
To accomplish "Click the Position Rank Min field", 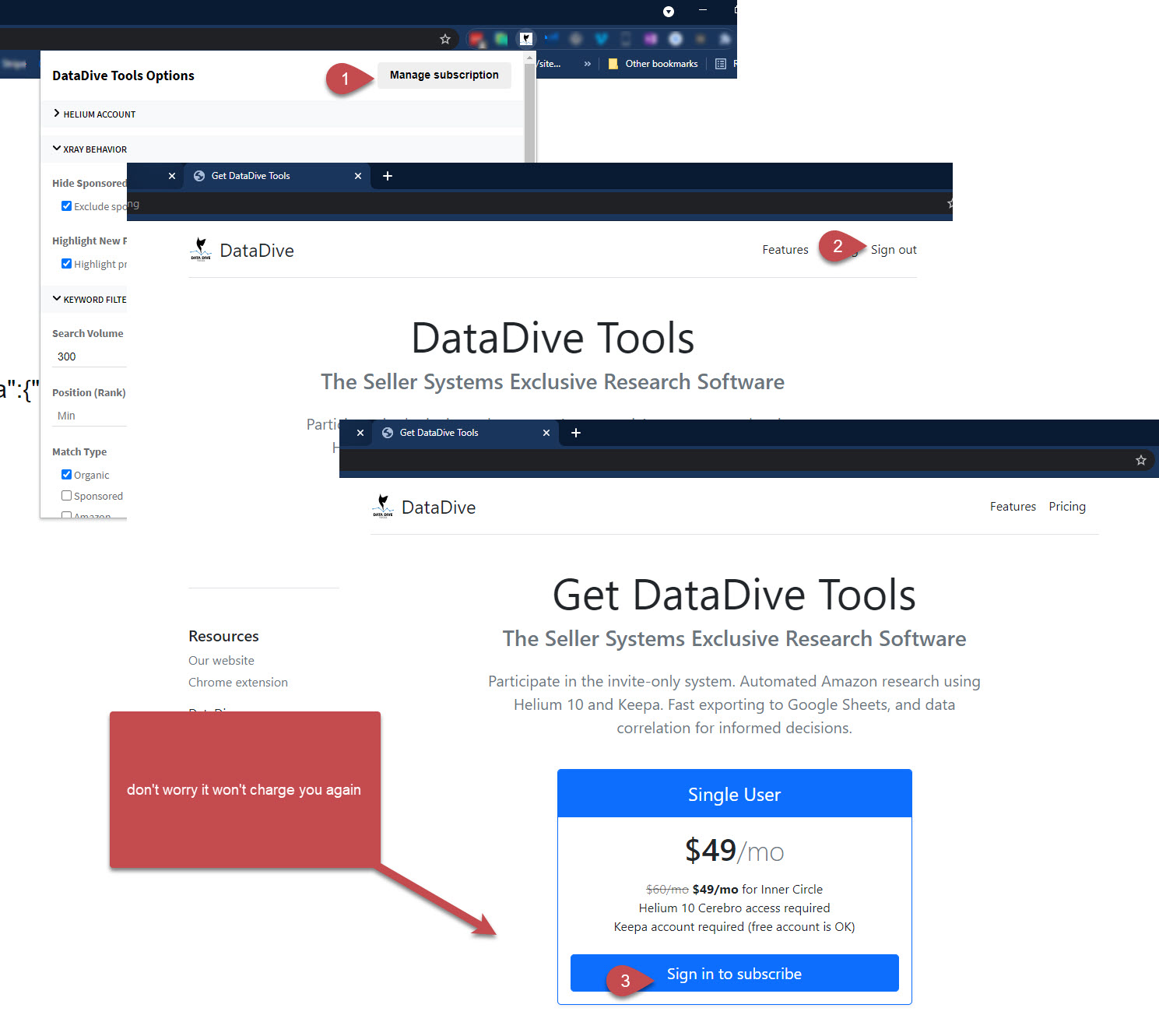I will tap(90, 416).
